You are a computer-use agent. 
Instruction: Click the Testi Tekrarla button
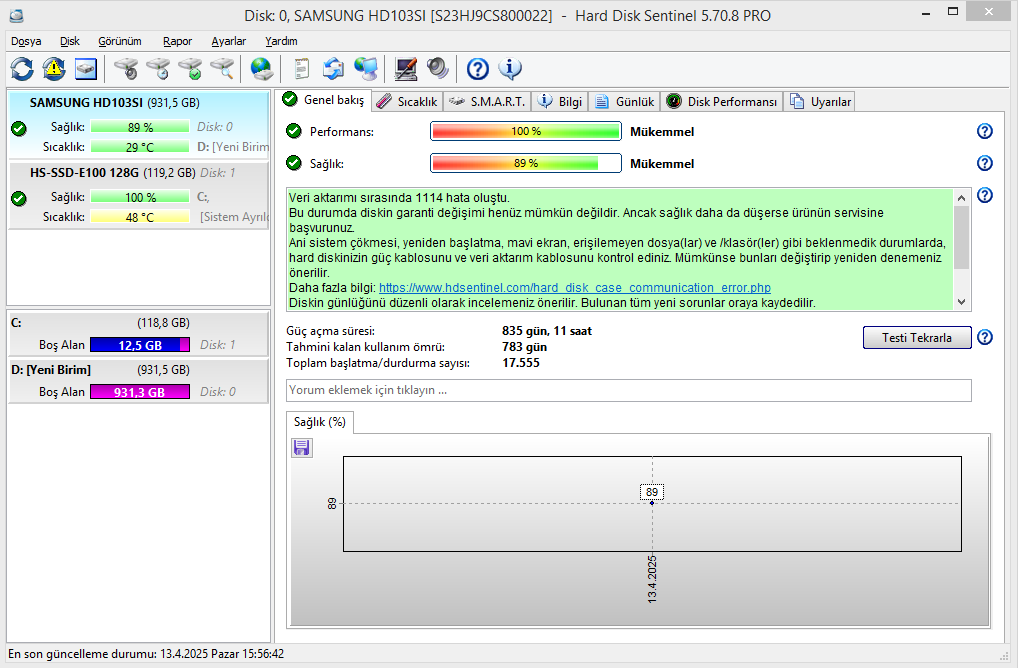tap(917, 338)
